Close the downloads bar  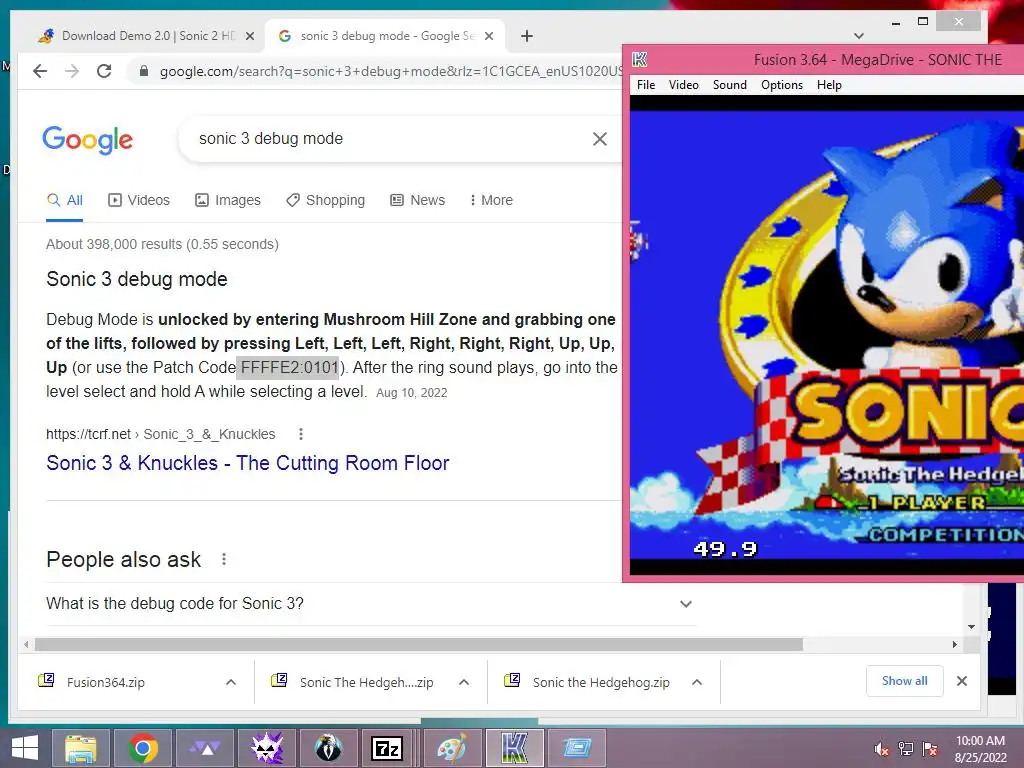click(x=962, y=681)
